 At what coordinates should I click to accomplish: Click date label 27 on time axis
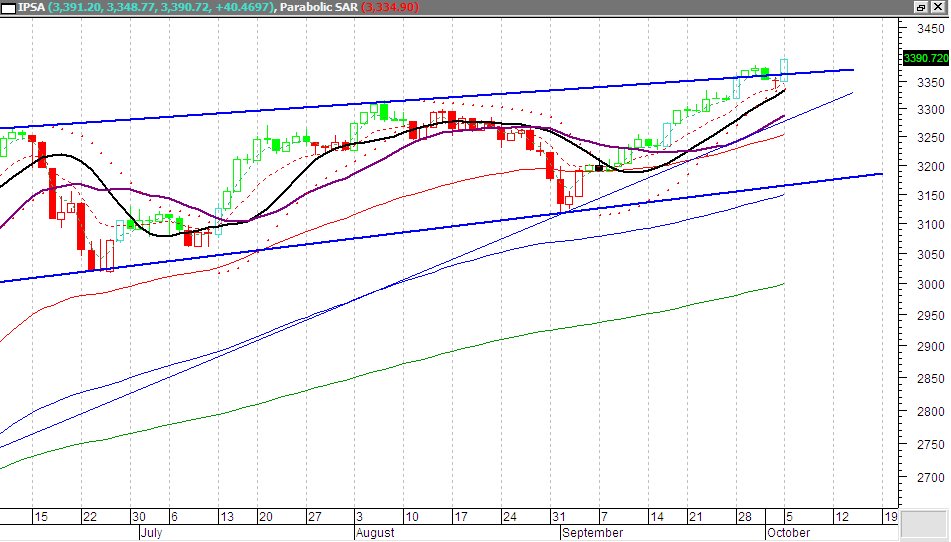tap(314, 517)
